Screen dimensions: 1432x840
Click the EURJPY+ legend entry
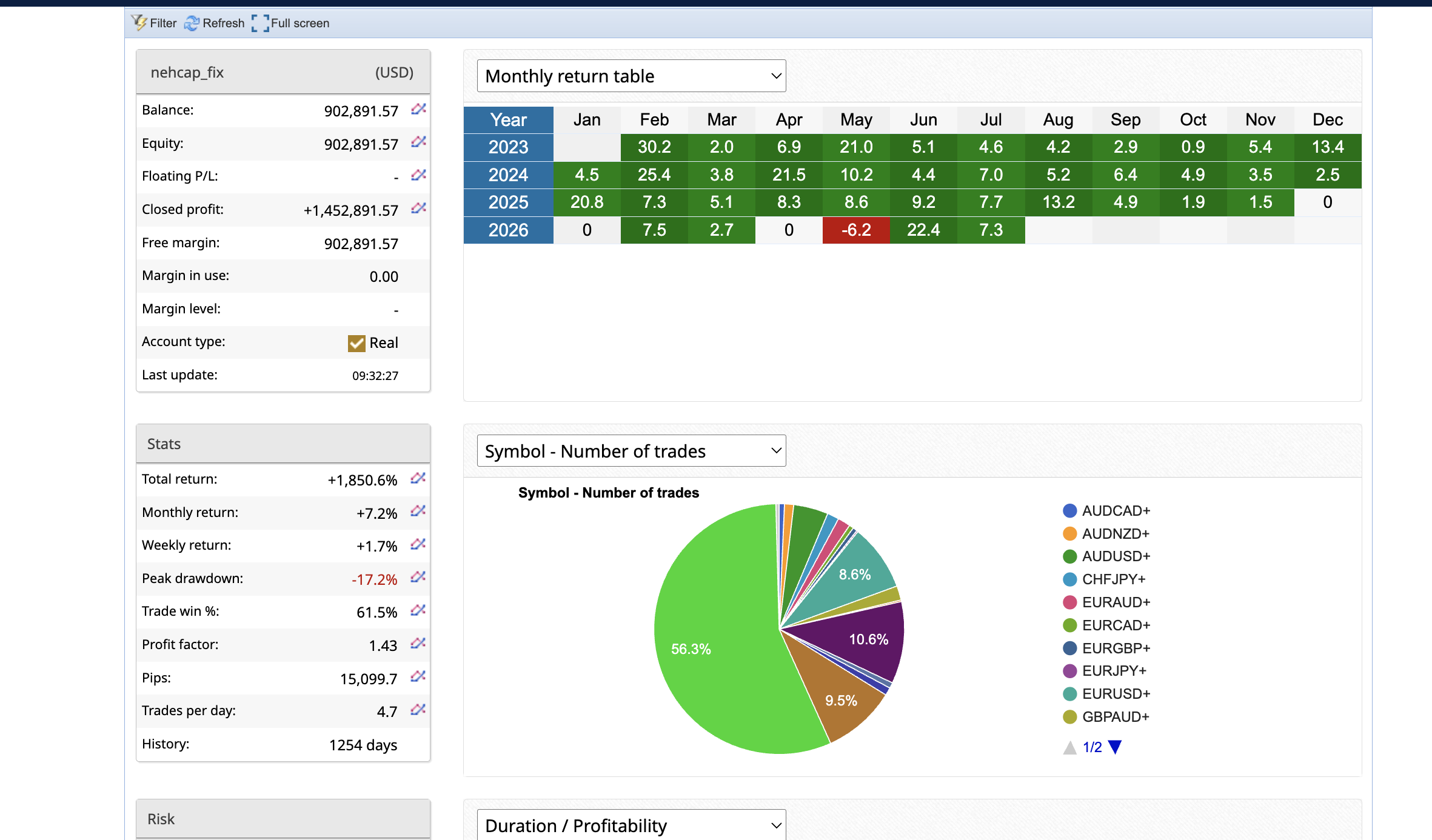click(1105, 671)
